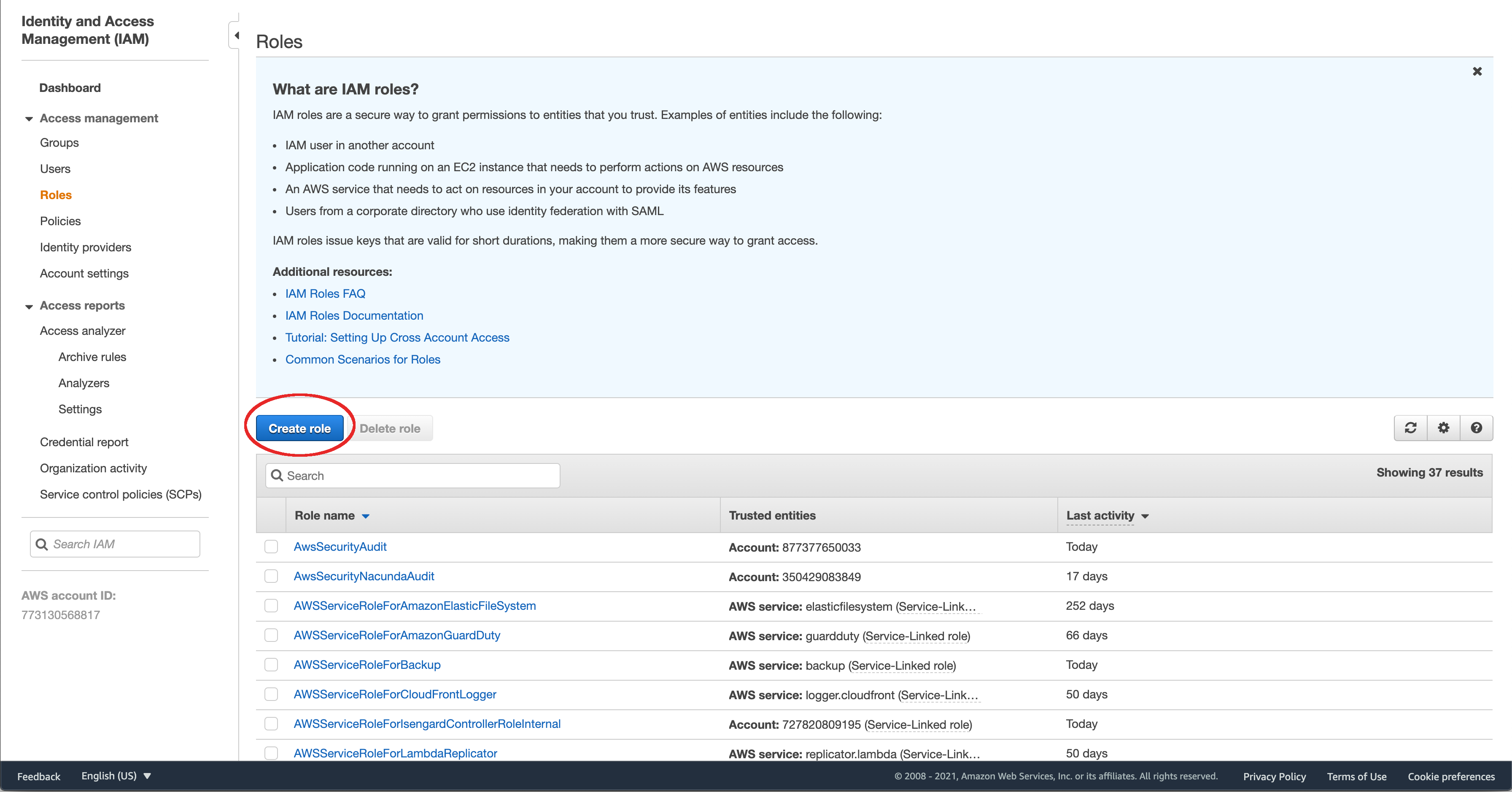Screen dimensions: 1512x792
Task: Check AWSServiceRoleForAmazonGuardDuty row checkbox
Action: click(x=271, y=635)
